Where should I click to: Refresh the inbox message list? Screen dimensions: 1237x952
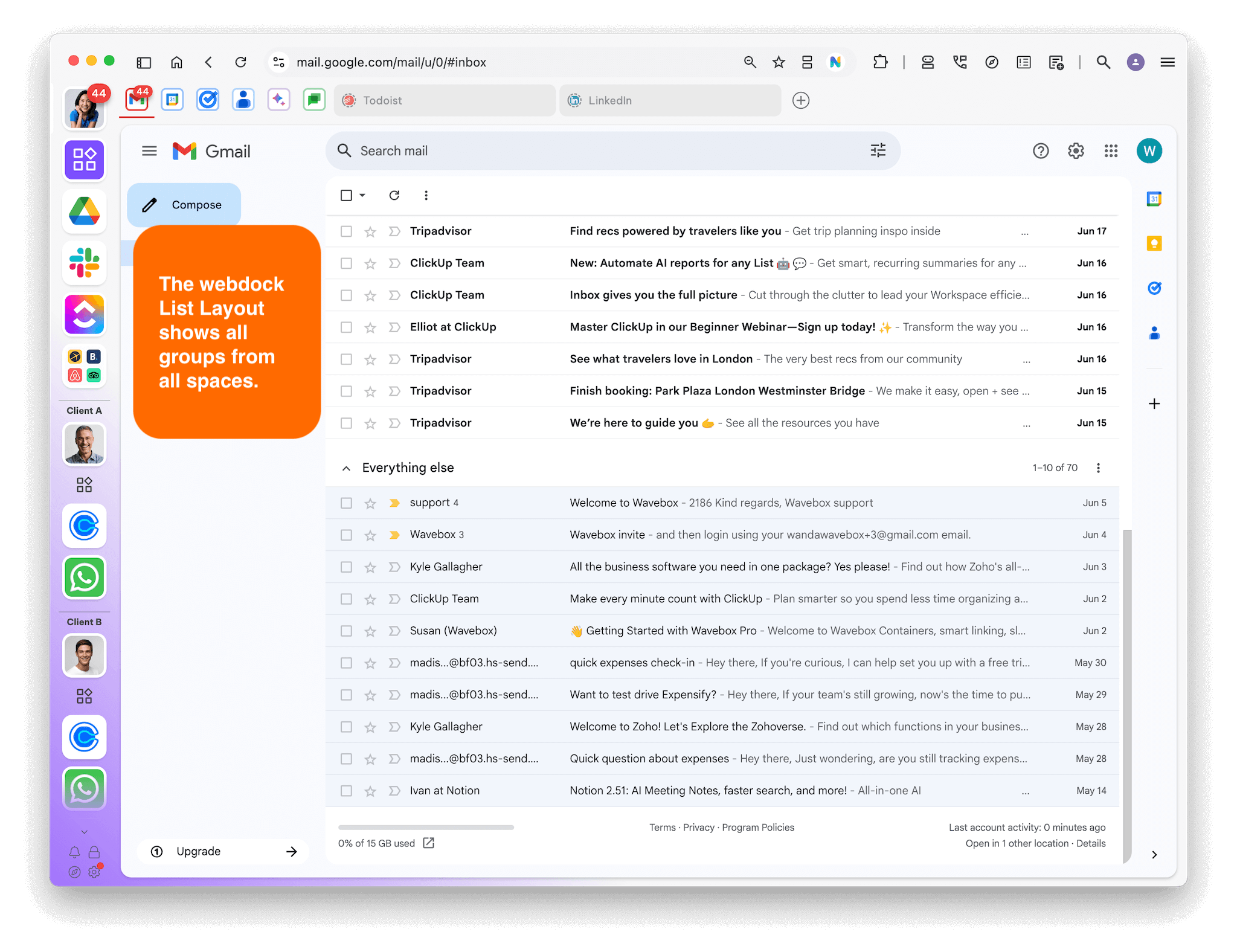click(394, 195)
